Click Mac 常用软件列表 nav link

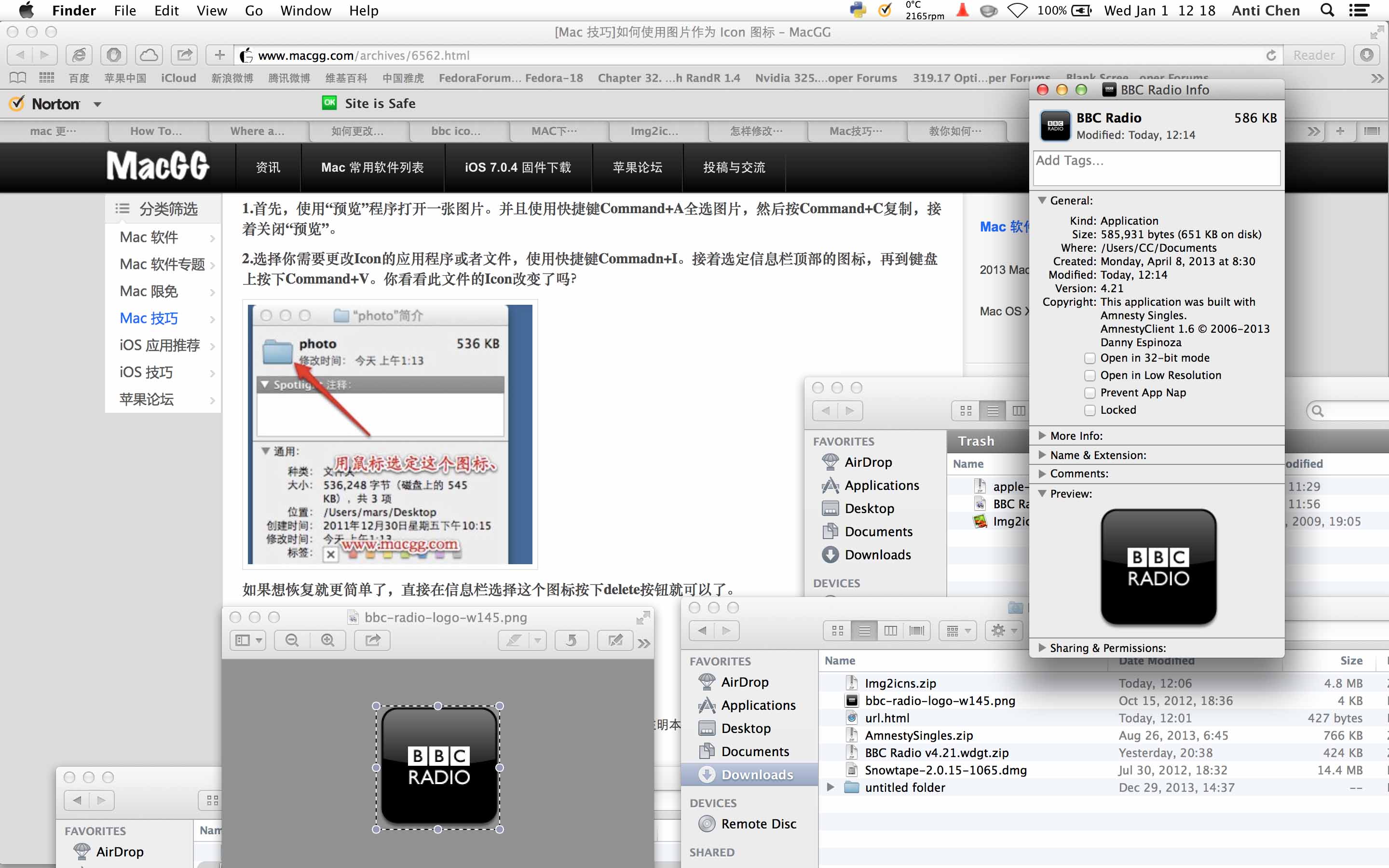pos(372,168)
